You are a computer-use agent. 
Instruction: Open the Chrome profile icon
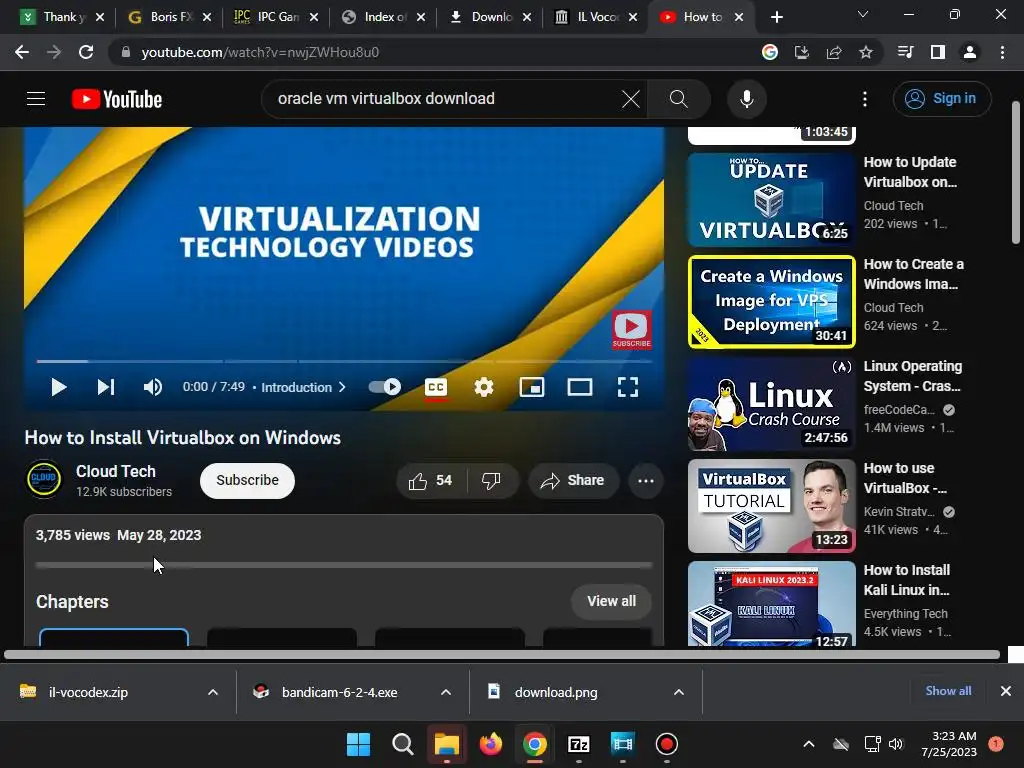(970, 52)
